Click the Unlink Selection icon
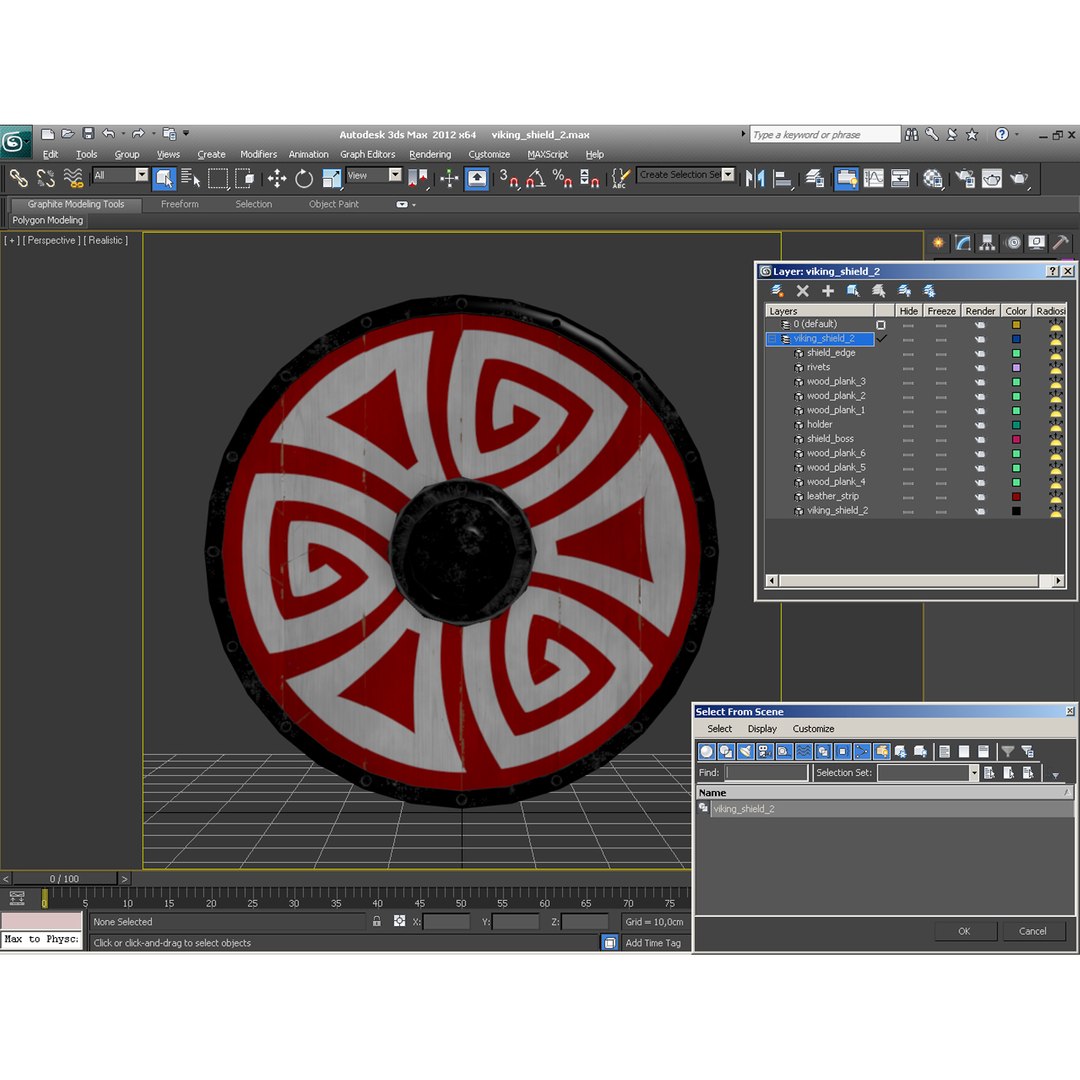The image size is (1080, 1080). point(45,179)
